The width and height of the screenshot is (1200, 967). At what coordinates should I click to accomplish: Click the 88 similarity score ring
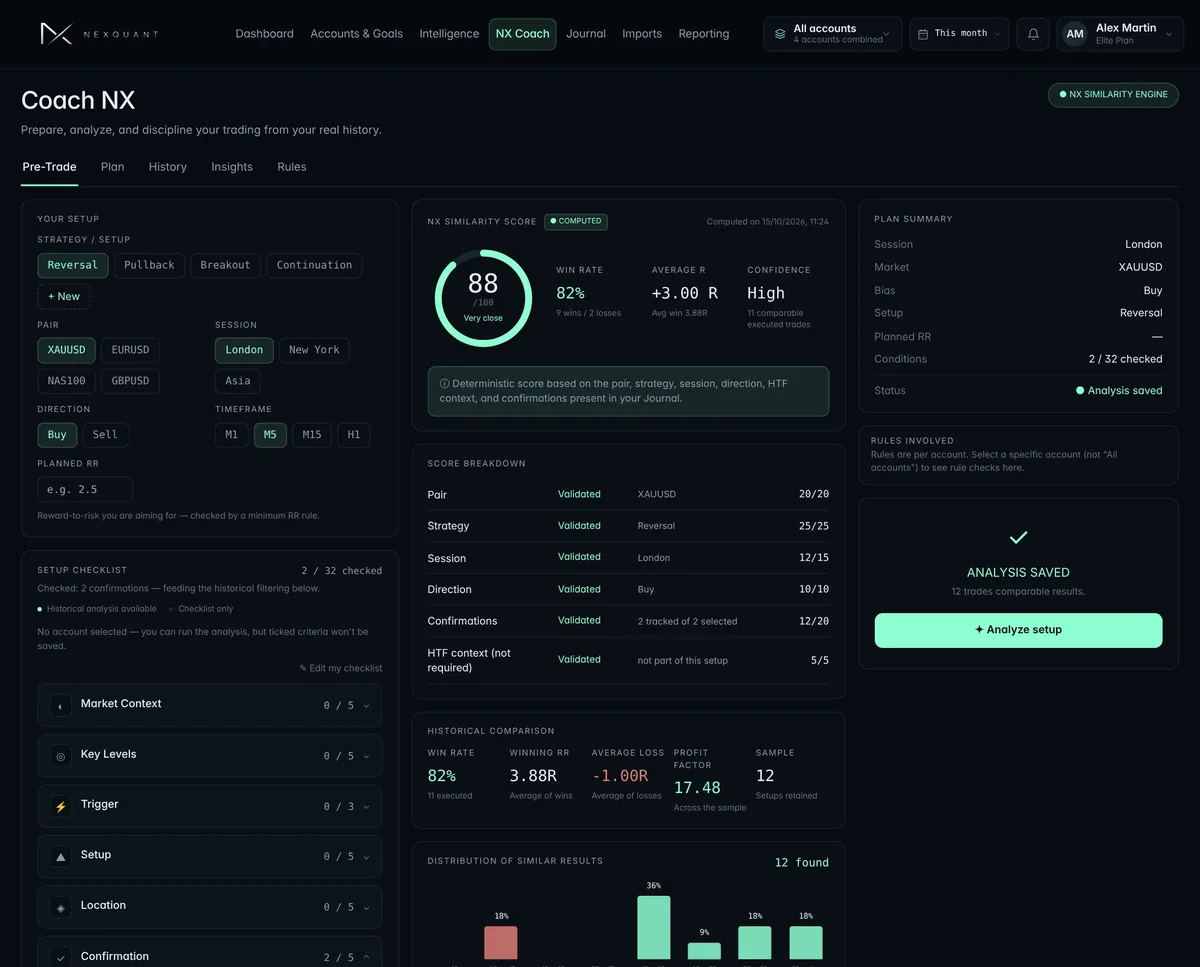[483, 298]
